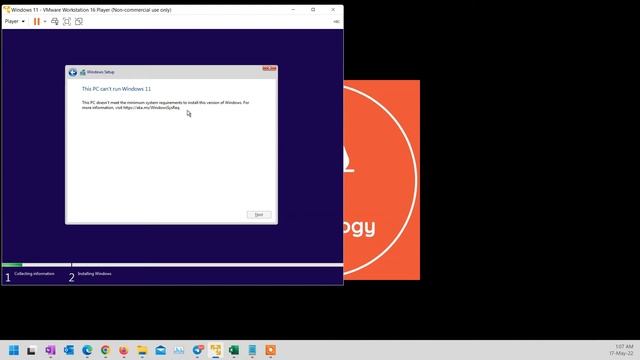Open the Windows Start menu

[x=14, y=350]
